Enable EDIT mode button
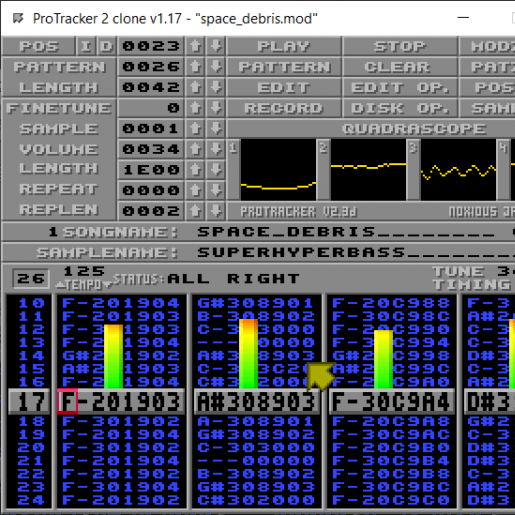 pos(284,87)
